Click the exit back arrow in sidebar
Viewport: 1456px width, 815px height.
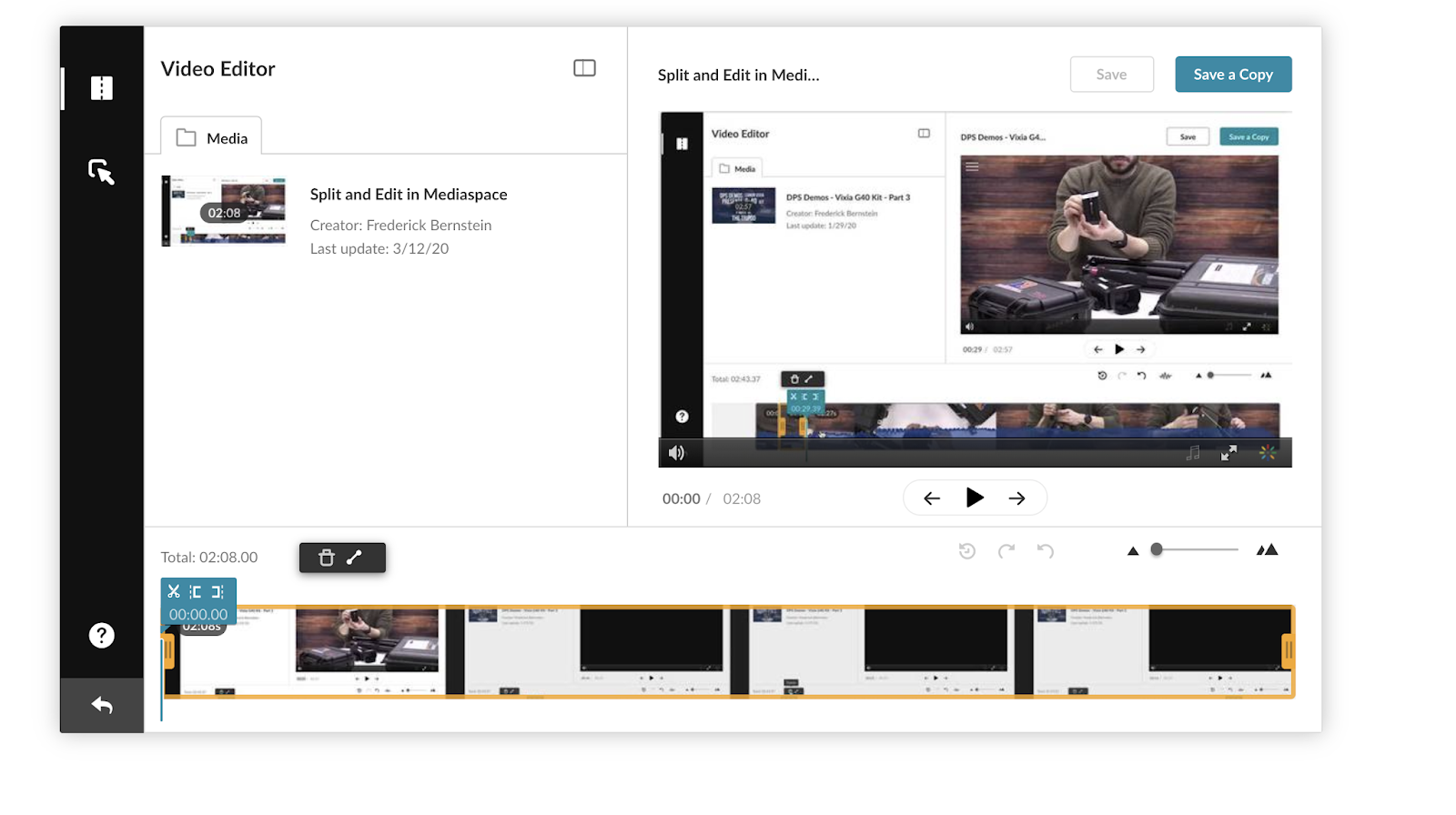coord(102,705)
